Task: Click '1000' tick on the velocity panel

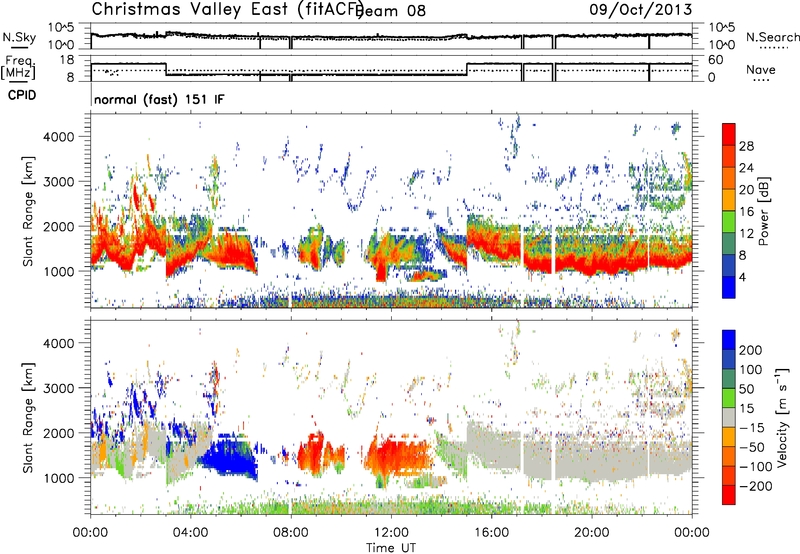Action: pos(58,478)
